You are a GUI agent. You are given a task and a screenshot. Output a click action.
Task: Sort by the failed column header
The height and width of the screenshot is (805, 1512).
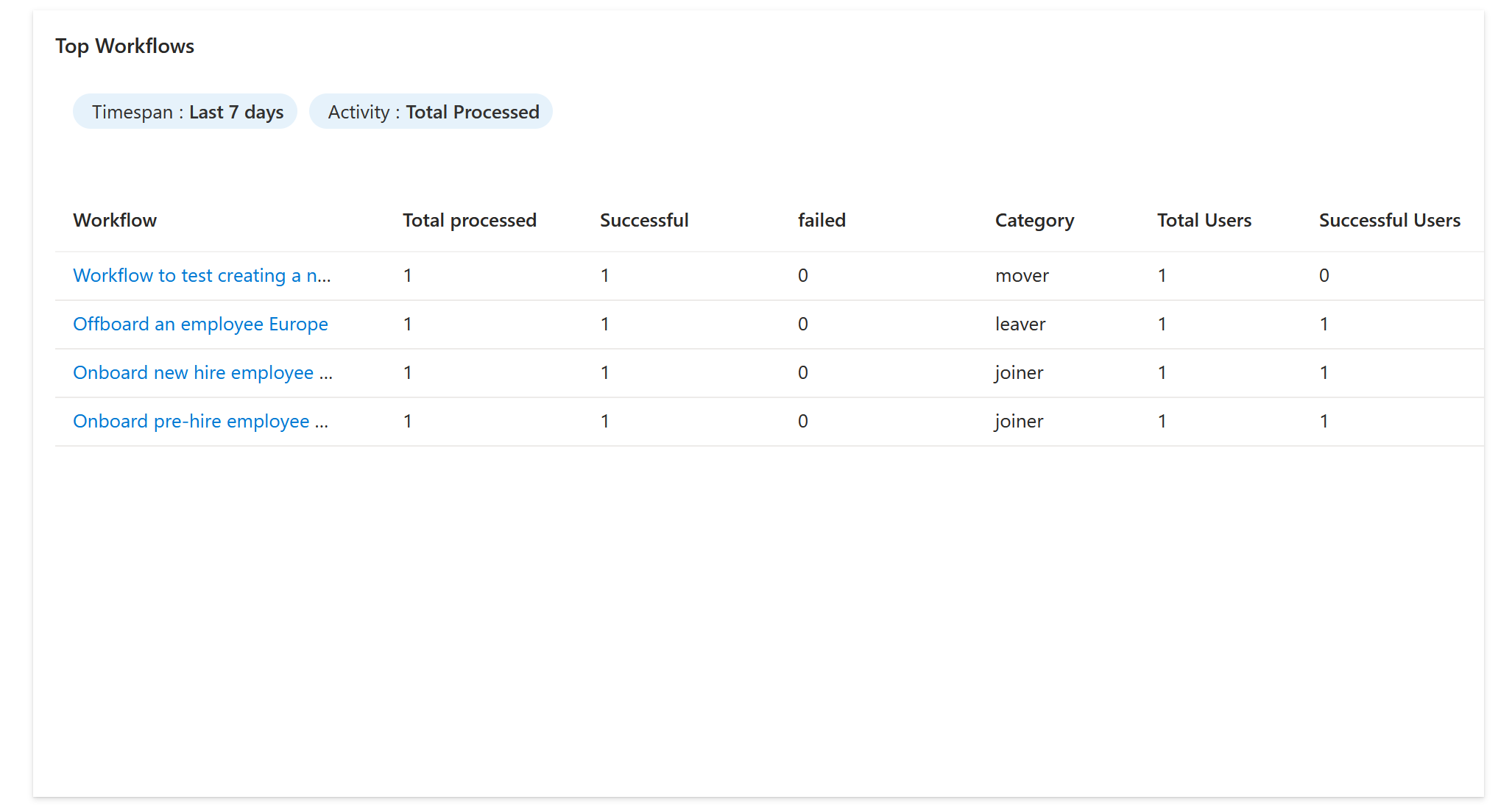(822, 219)
